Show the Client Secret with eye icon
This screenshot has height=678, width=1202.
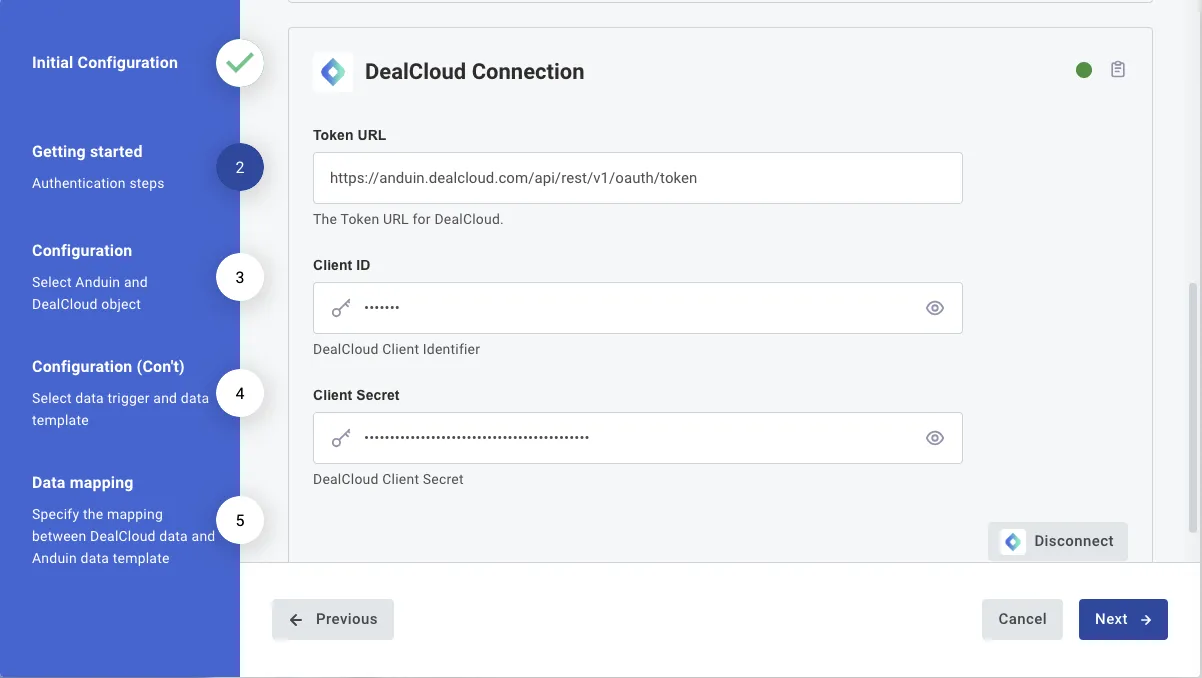(x=935, y=438)
